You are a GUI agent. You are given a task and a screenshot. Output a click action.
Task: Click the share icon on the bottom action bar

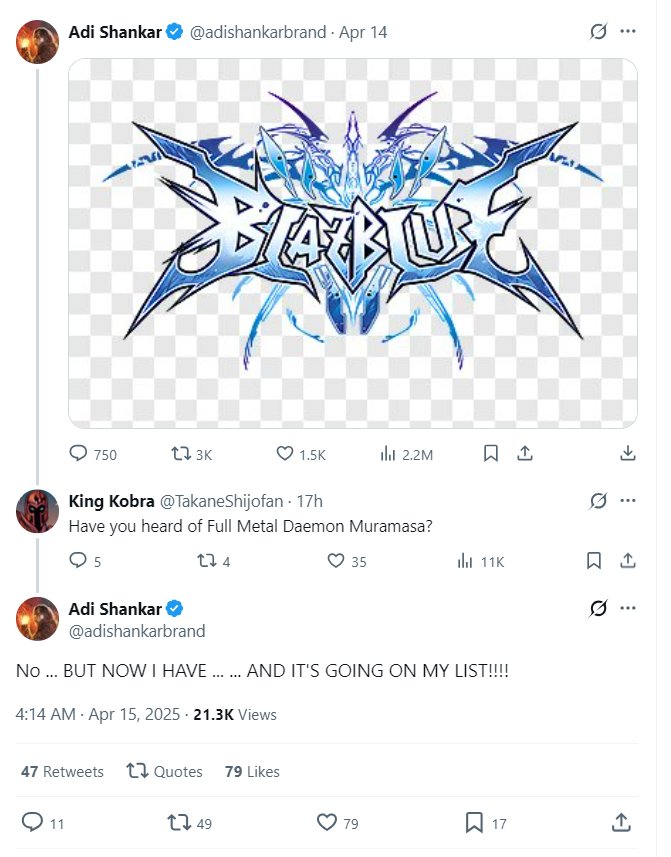coord(620,823)
